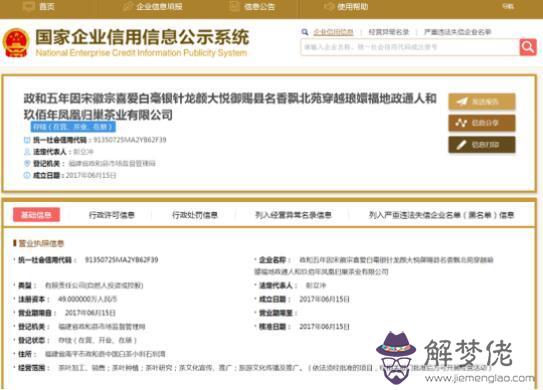Image resolution: width=543 pixels, height=390 pixels.
Task: Click the paper-plane icon on 发送报告 button
Action: coord(462,101)
